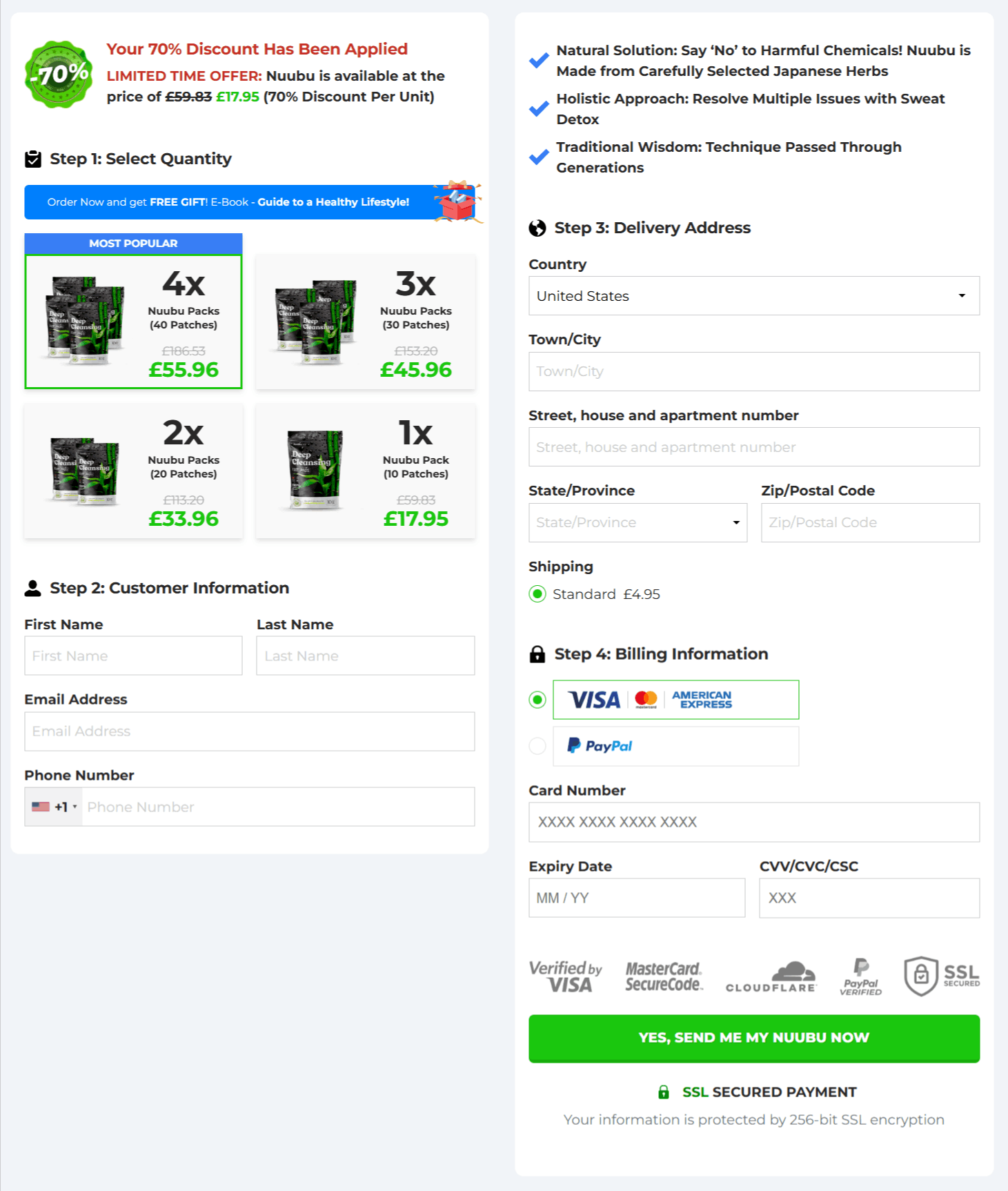Open phone country code +1 selector
Screen dimensions: 1008x1191
[54, 807]
